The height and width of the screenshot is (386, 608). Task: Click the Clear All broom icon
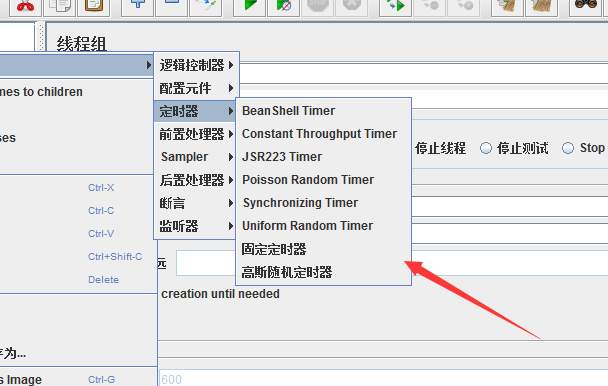click(541, 7)
